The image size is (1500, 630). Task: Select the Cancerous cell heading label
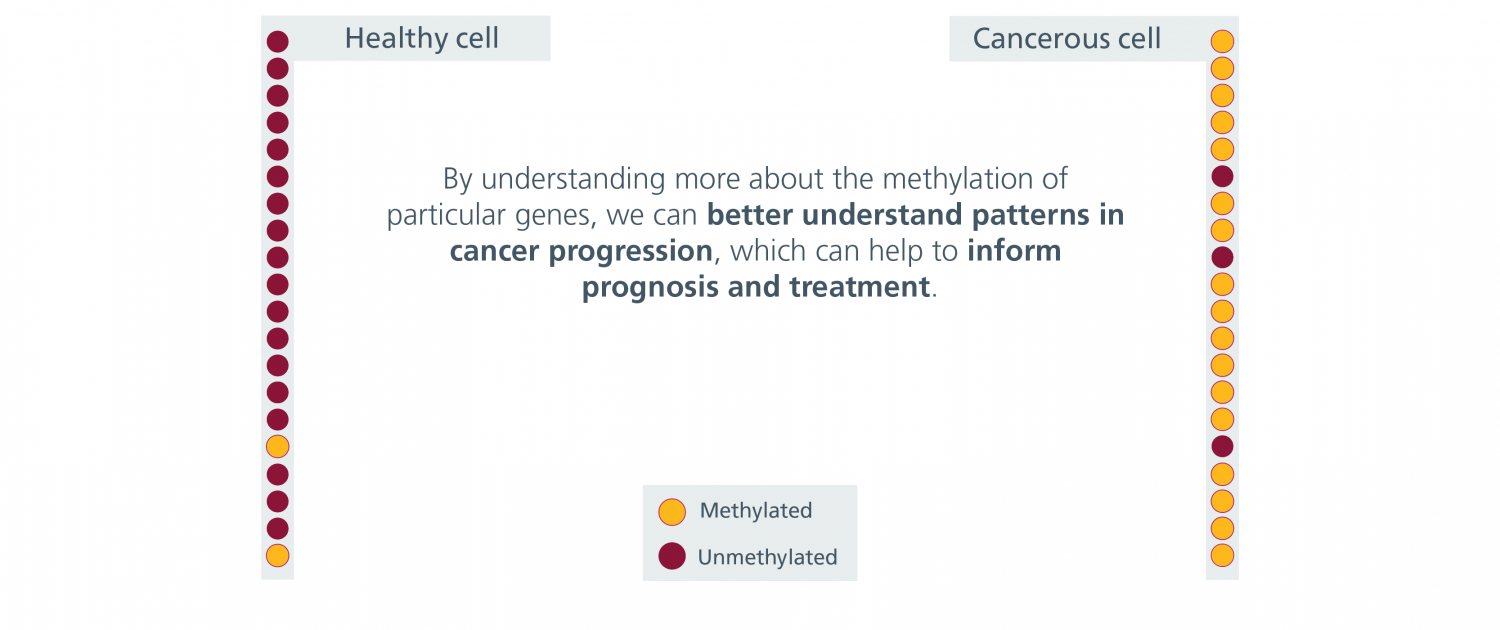(x=1067, y=39)
